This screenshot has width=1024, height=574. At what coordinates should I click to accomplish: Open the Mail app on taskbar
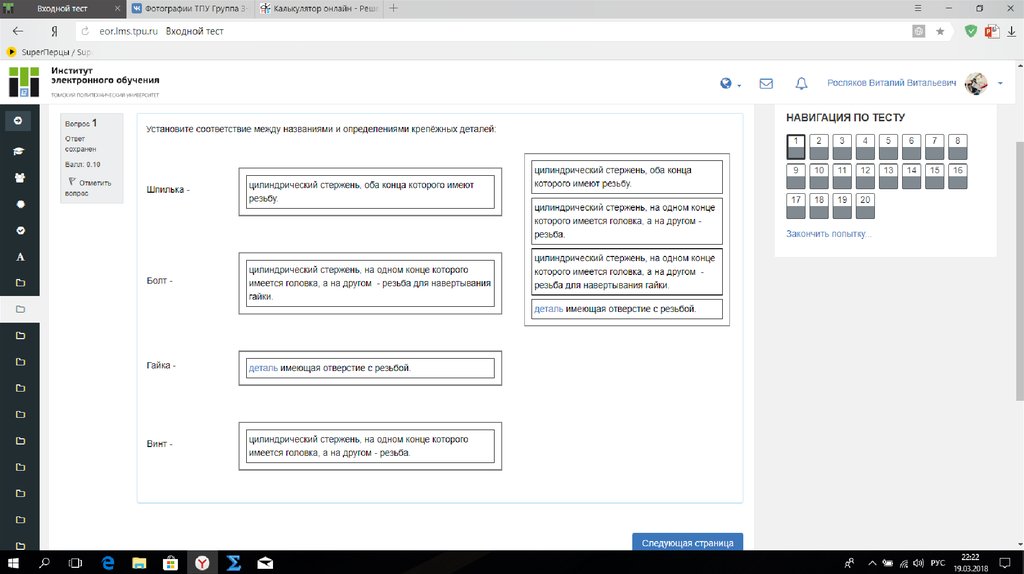265,563
